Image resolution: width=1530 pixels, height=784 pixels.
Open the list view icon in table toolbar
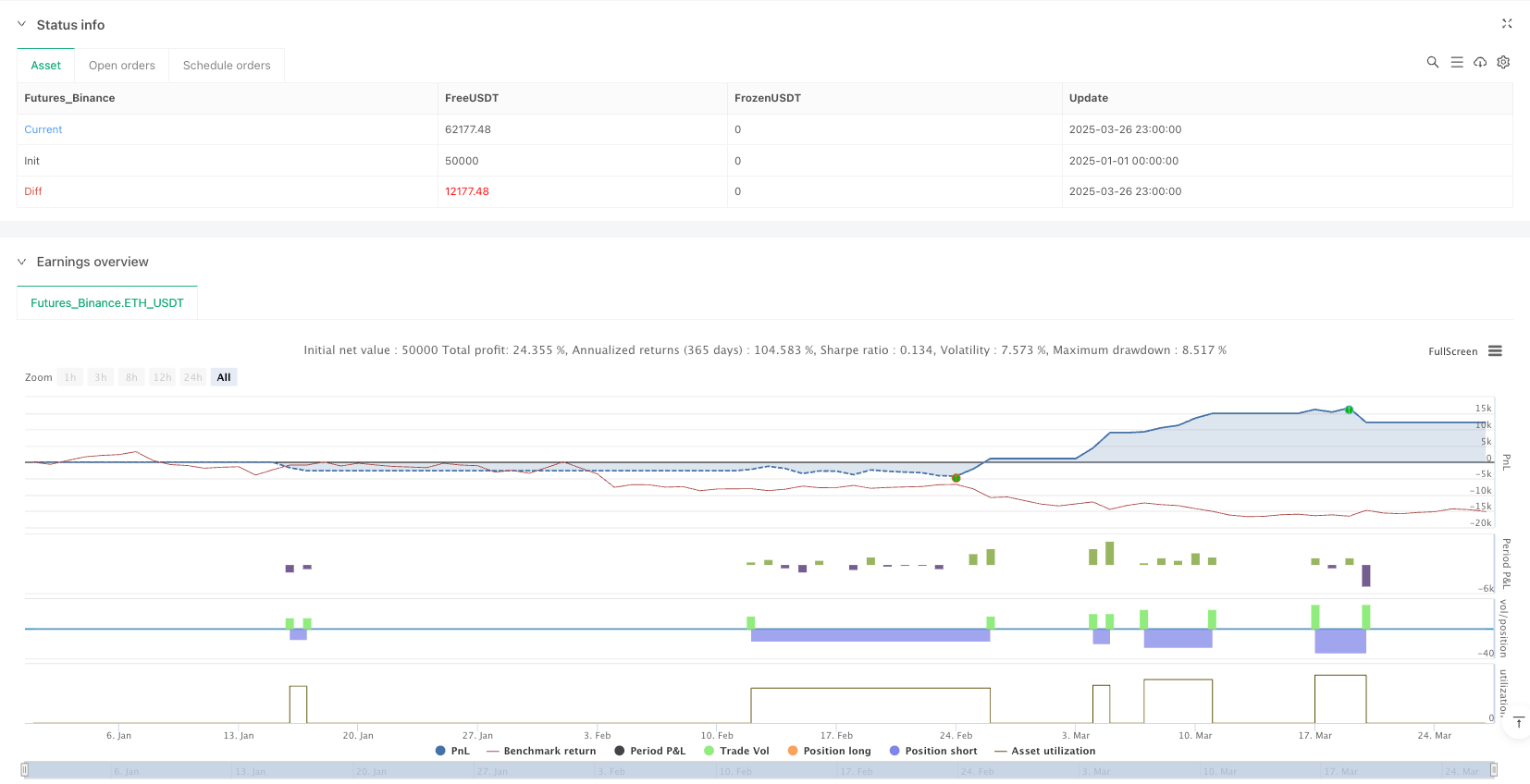[1456, 62]
